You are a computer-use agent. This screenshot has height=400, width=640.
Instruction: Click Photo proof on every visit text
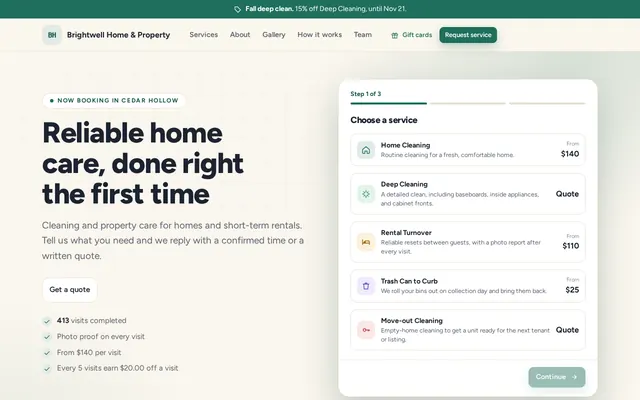(101, 337)
